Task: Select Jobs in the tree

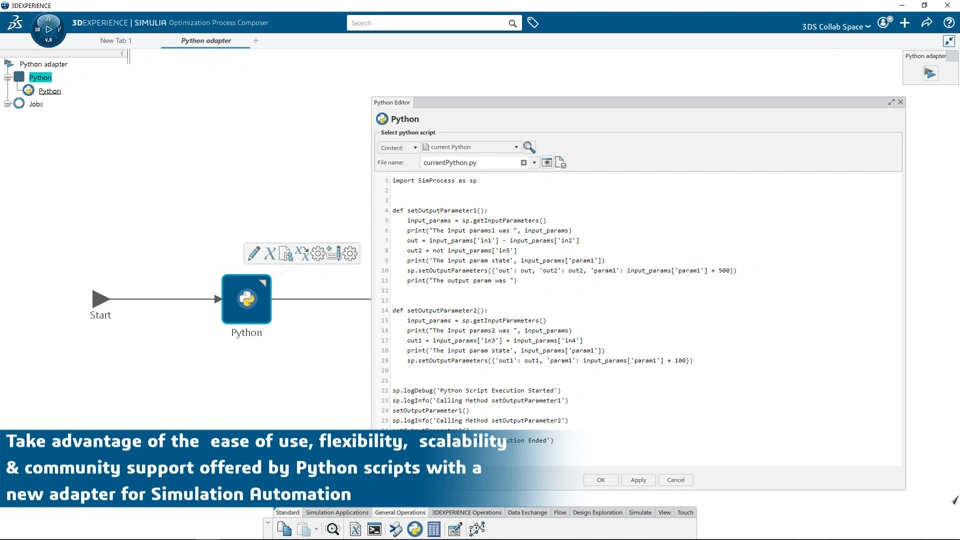Action: click(36, 104)
